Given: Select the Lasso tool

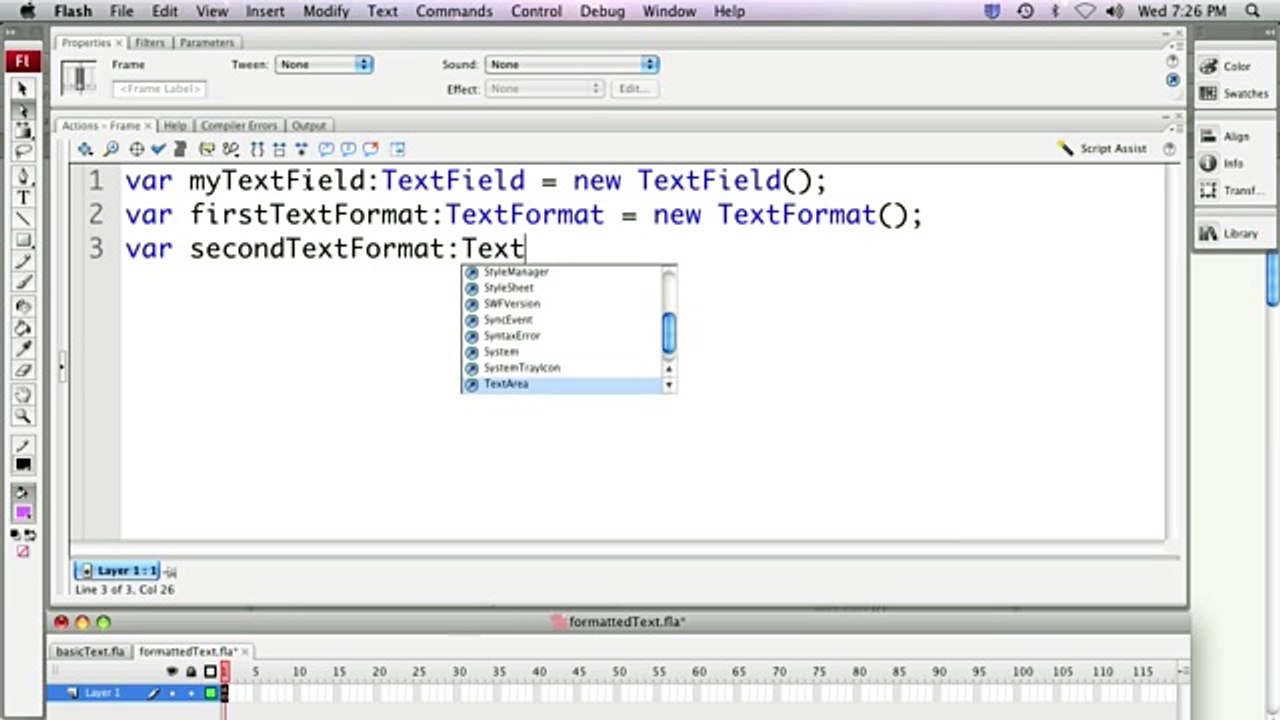Looking at the screenshot, I should pyautogui.click(x=22, y=152).
